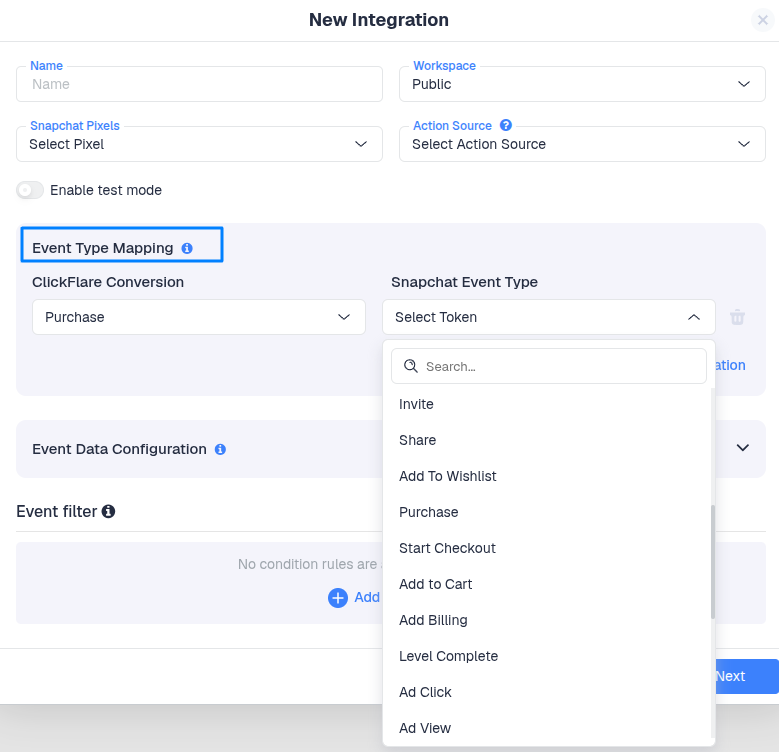
Task: Select Invite event type
Action: coord(546,404)
